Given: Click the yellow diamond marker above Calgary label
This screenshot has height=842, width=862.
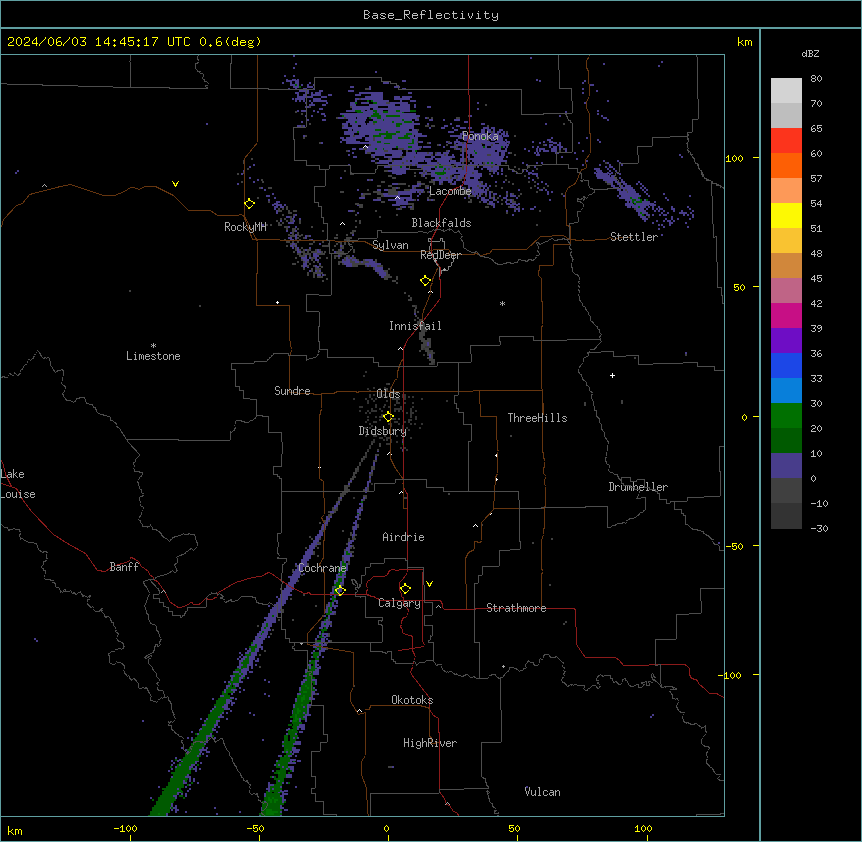Looking at the screenshot, I should [x=405, y=589].
